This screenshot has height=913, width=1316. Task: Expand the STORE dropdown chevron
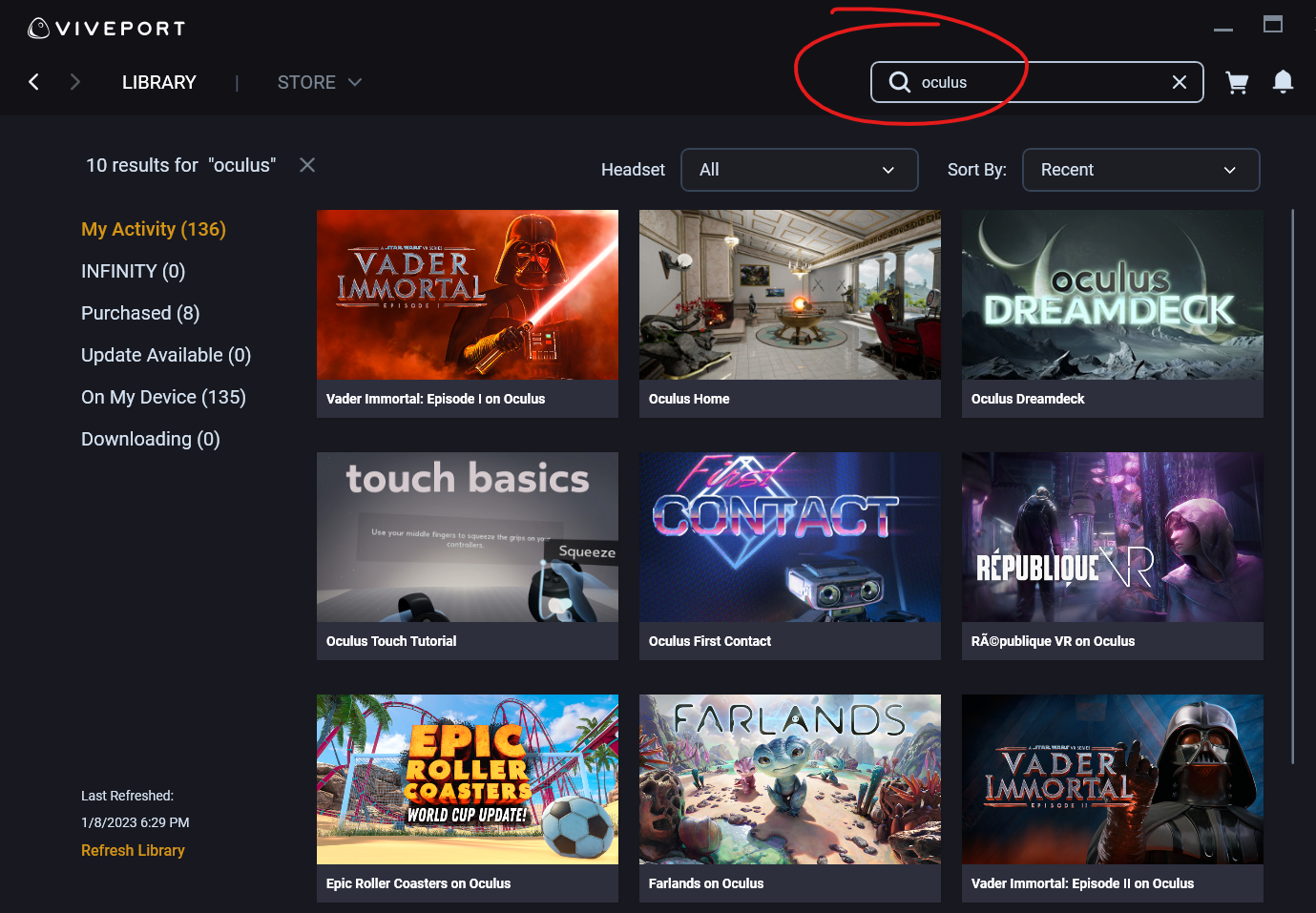tap(355, 82)
